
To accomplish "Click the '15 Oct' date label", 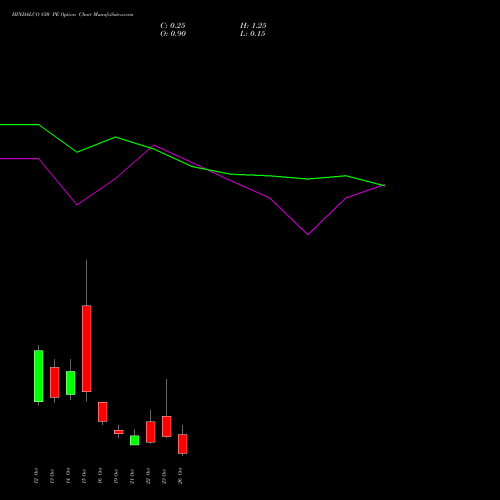I will 84,476.
